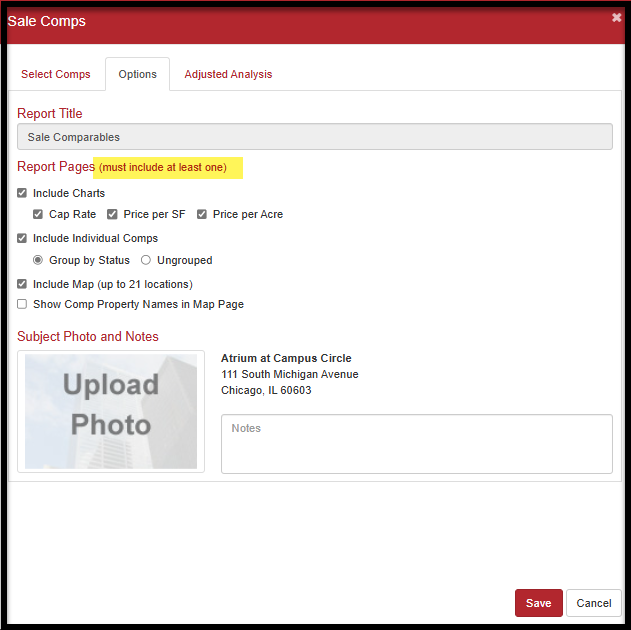The height and width of the screenshot is (630, 631).
Task: Click the must include at least one note
Action: point(163,167)
